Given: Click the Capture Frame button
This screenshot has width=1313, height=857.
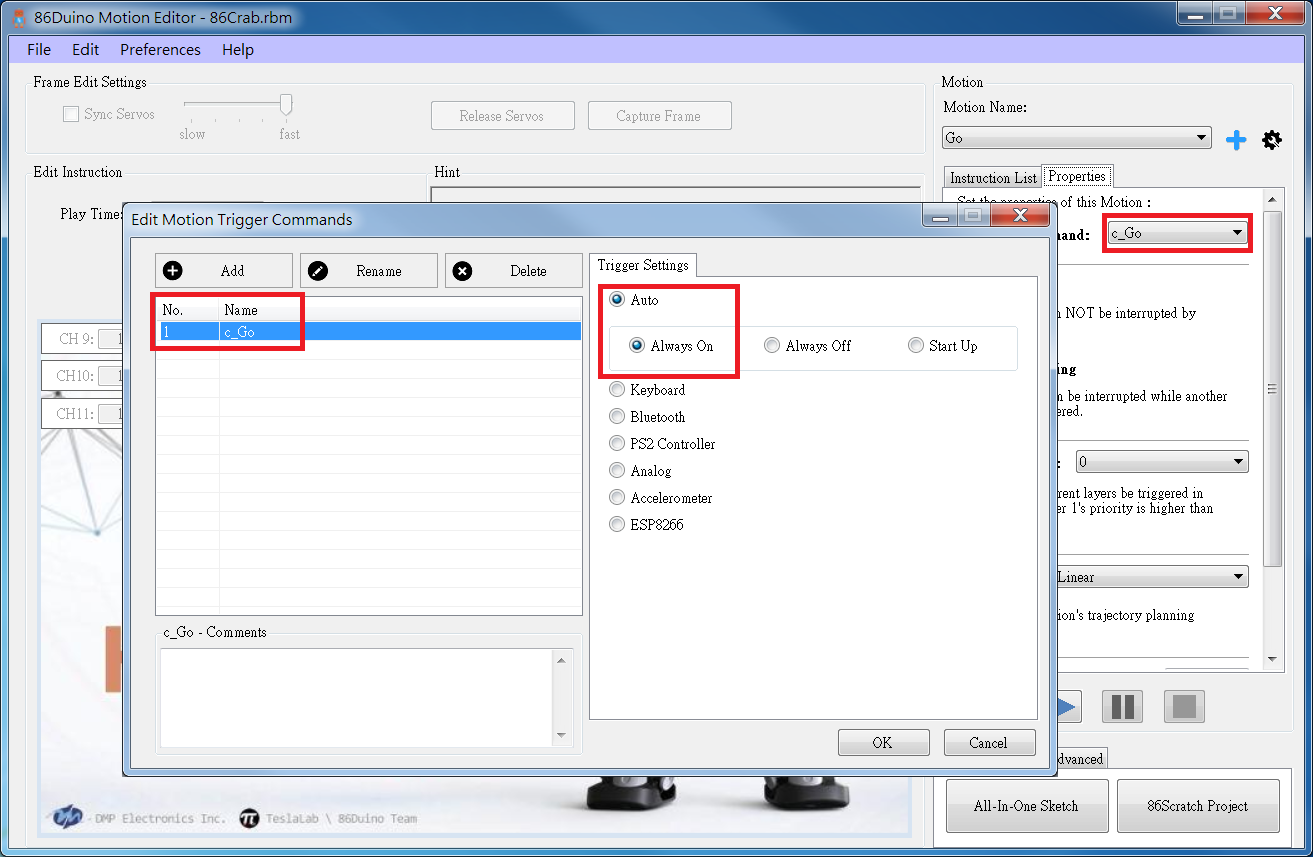Looking at the screenshot, I should point(659,116).
